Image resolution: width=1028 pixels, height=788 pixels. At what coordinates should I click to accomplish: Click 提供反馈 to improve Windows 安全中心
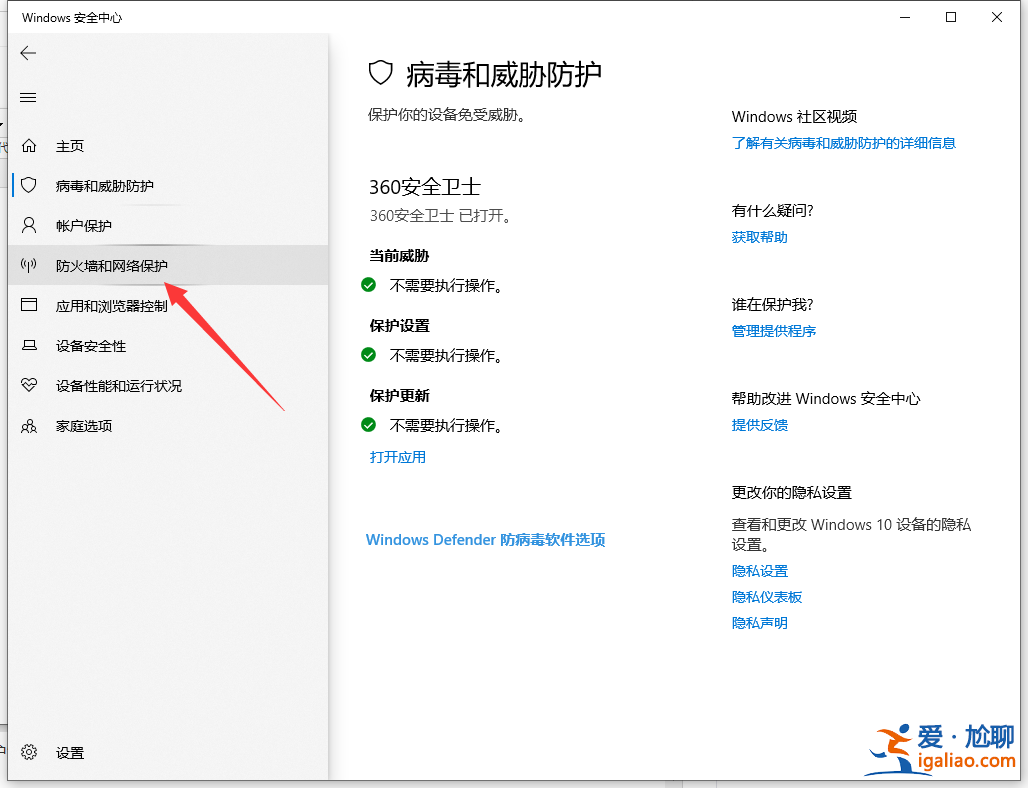(758, 424)
